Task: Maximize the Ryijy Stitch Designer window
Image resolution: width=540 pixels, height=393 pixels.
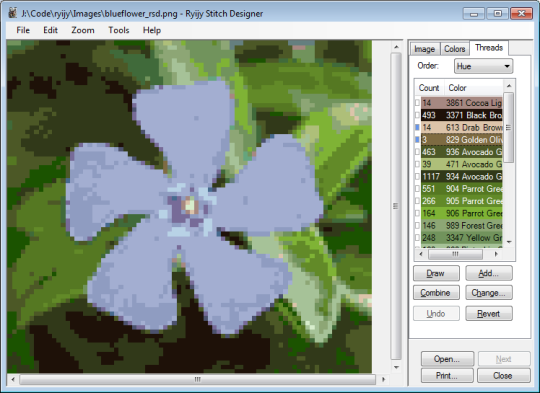Action: click(x=497, y=14)
